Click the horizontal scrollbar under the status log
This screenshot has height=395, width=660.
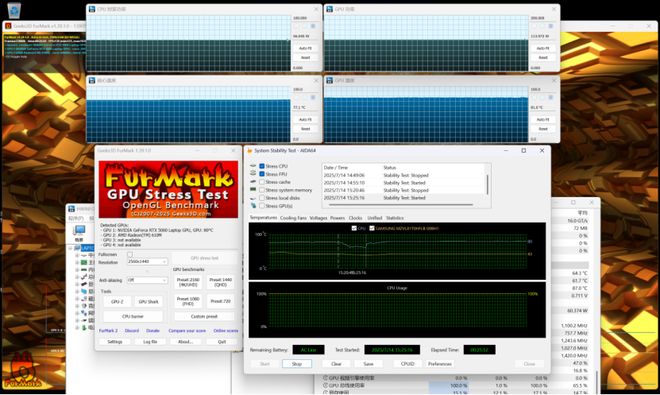[x=401, y=205]
